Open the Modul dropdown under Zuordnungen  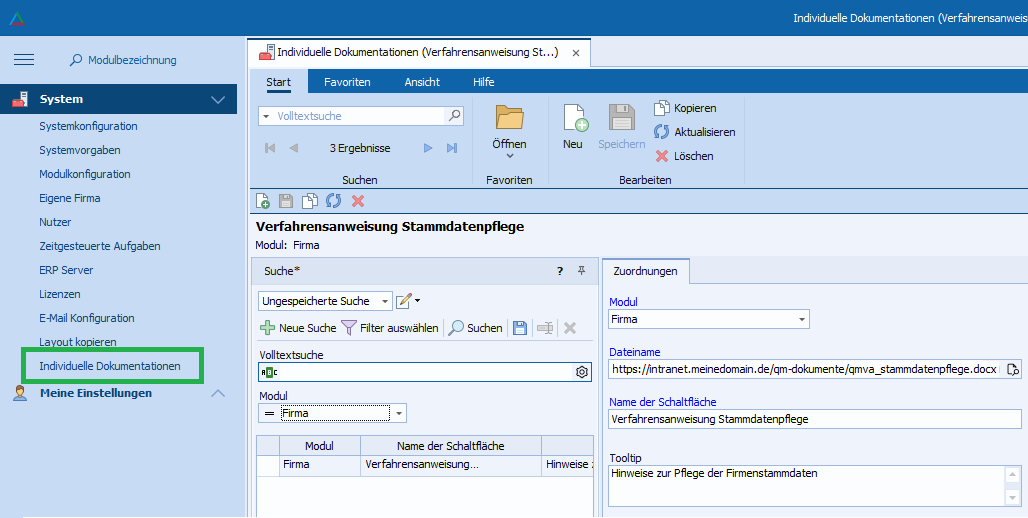[x=801, y=319]
